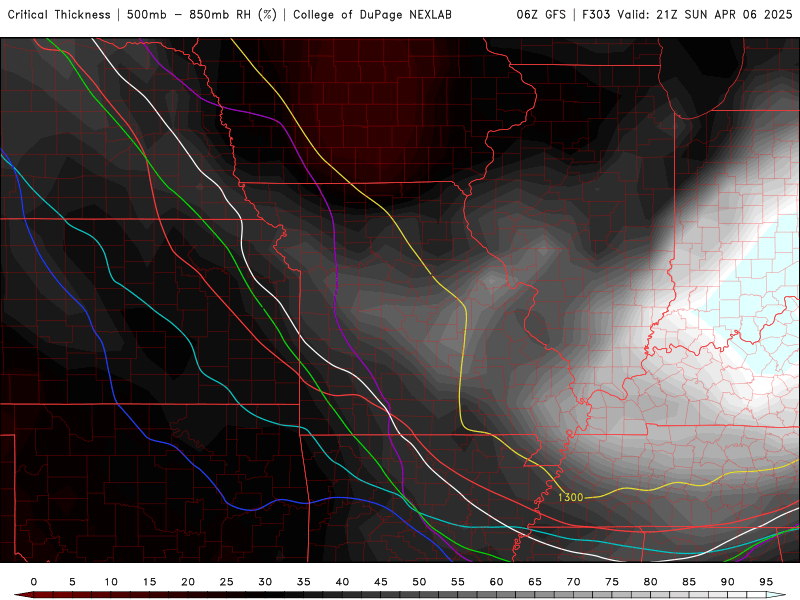Click the yellow "1300" contour label
The image size is (800, 600).
570,497
